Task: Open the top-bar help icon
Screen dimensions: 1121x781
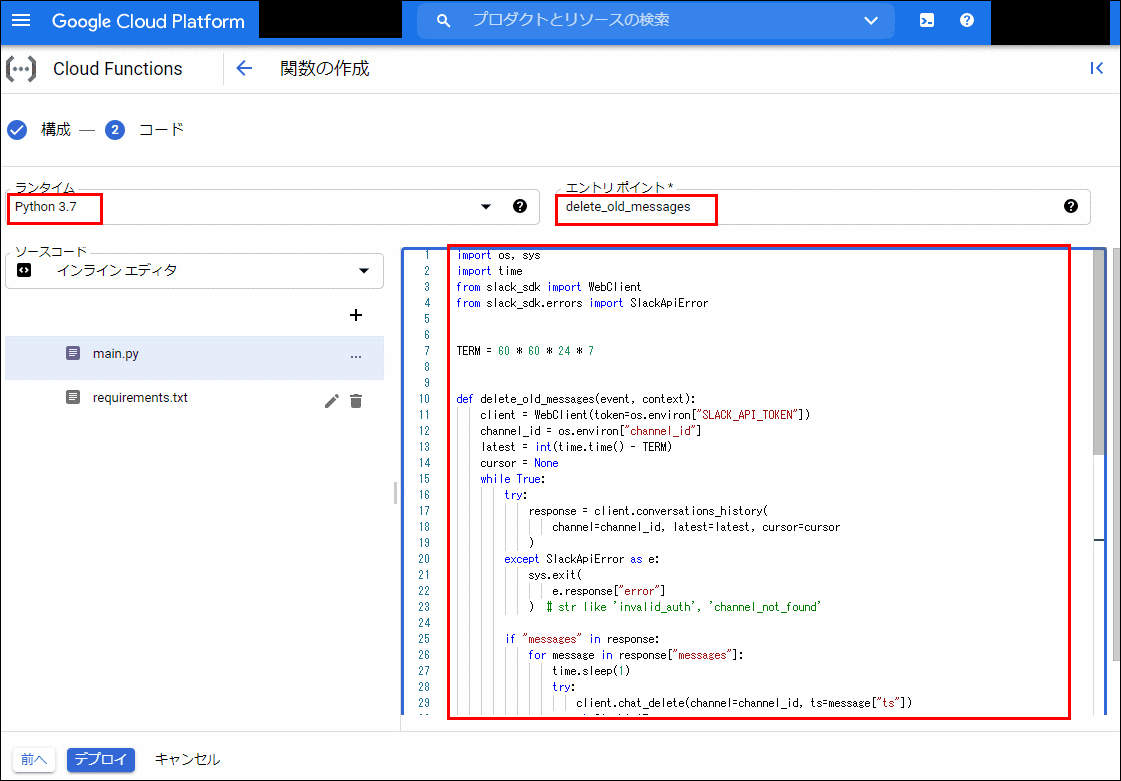Action: pos(967,20)
